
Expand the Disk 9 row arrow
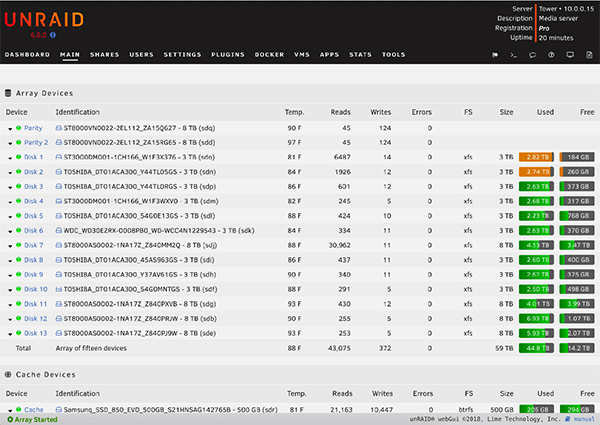(x=10, y=275)
